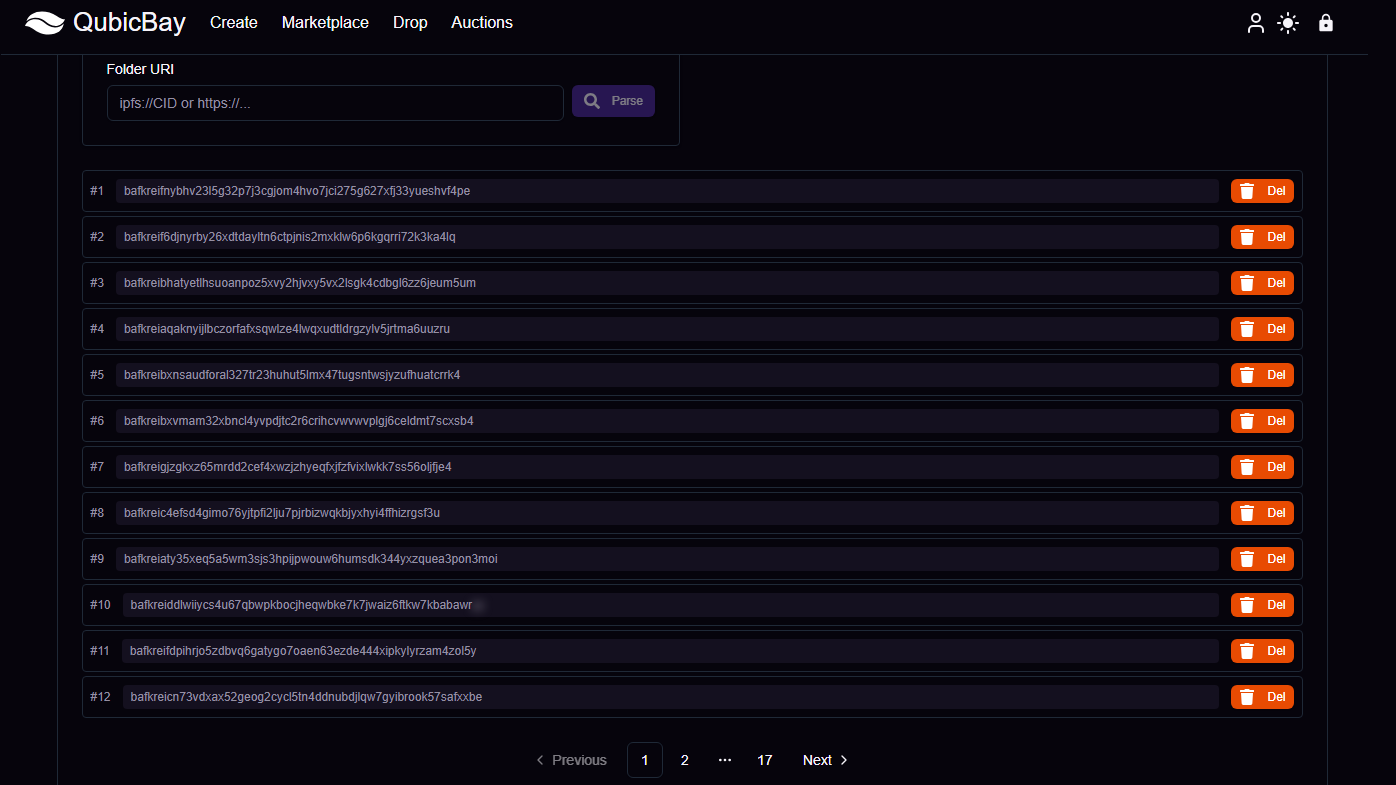
Task: Navigate to Auctions section
Action: [482, 22]
